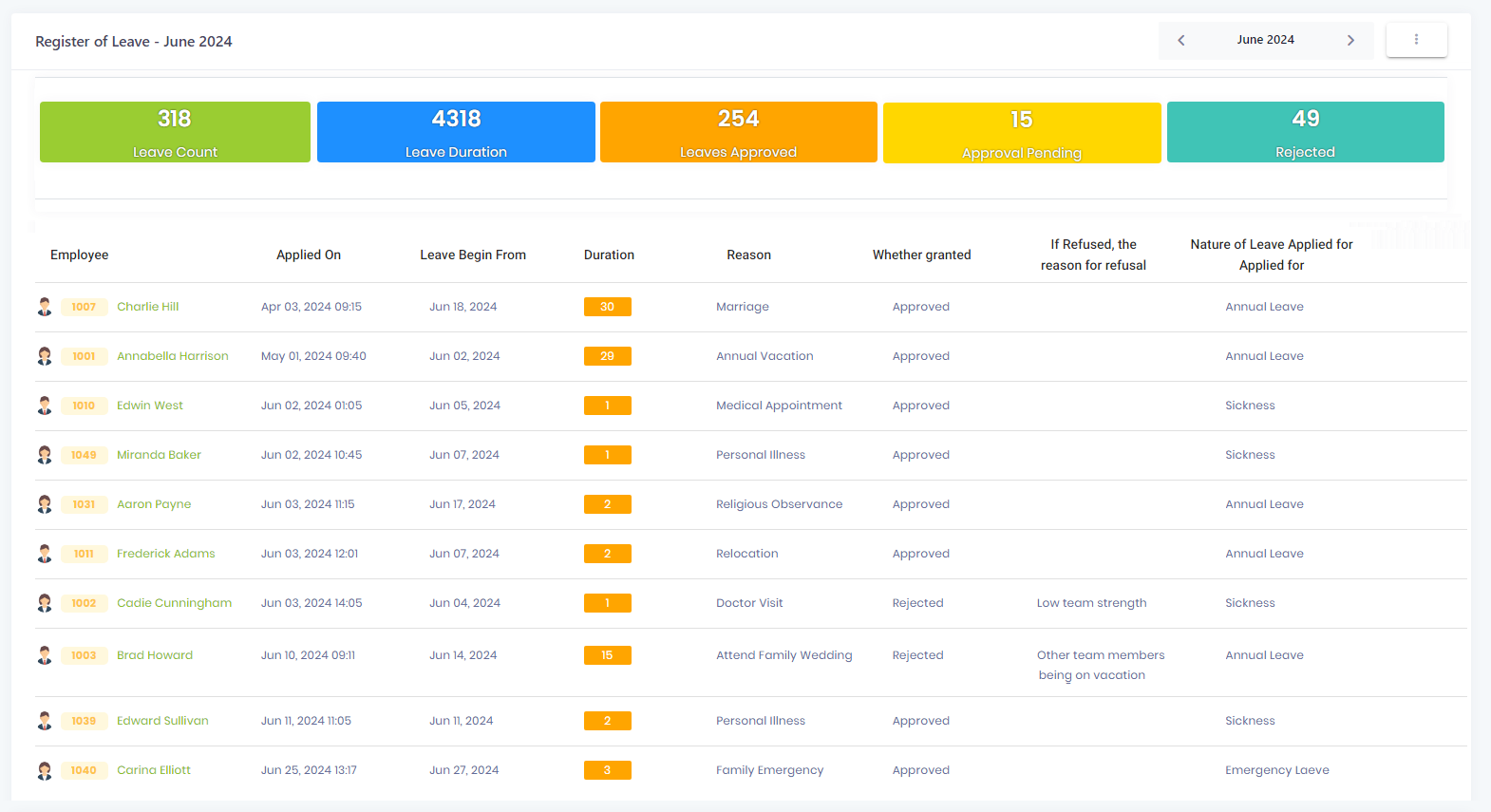Click Brad Howard's avatar icon
This screenshot has height=812, width=1491.
tap(45, 655)
